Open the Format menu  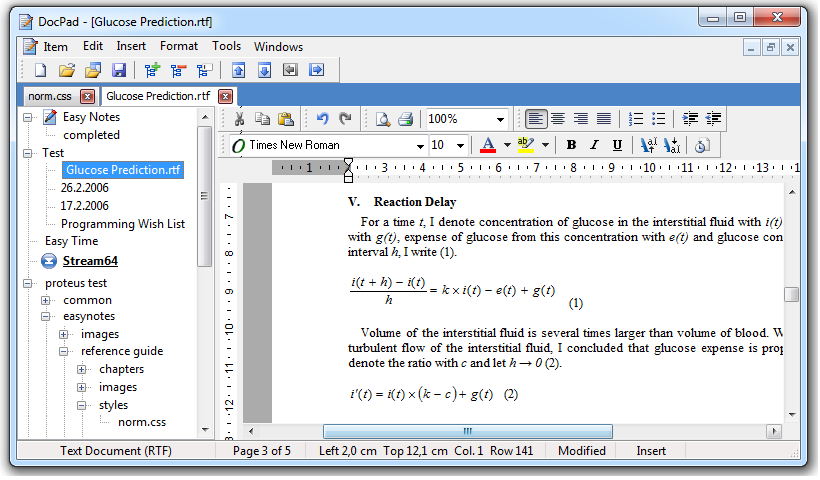point(179,46)
